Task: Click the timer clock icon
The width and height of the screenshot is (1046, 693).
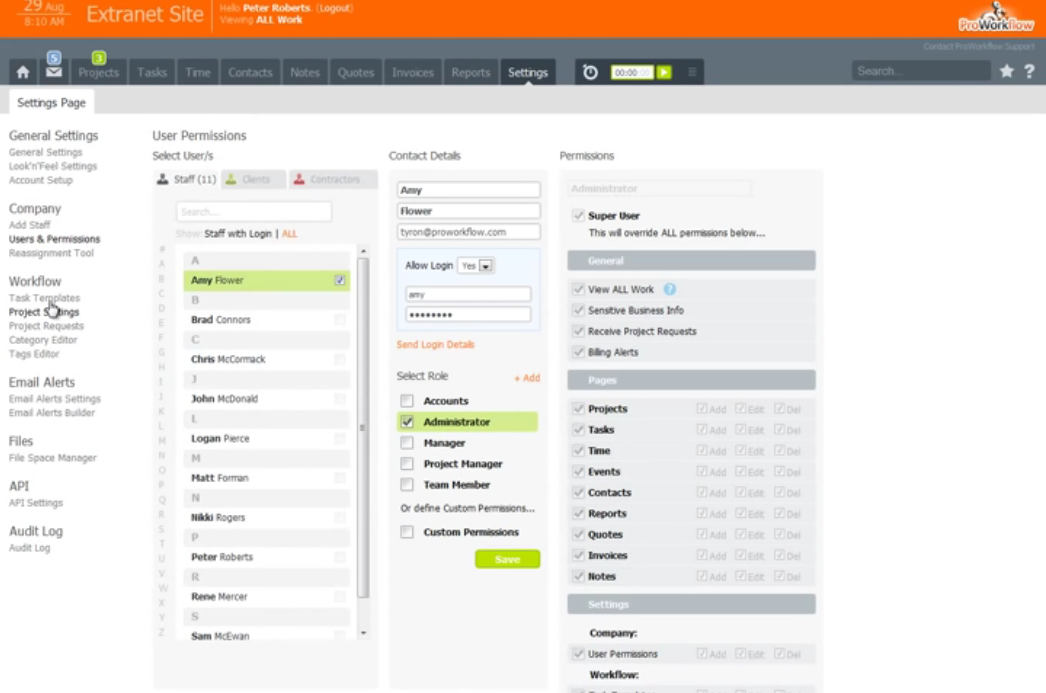Action: [x=590, y=72]
